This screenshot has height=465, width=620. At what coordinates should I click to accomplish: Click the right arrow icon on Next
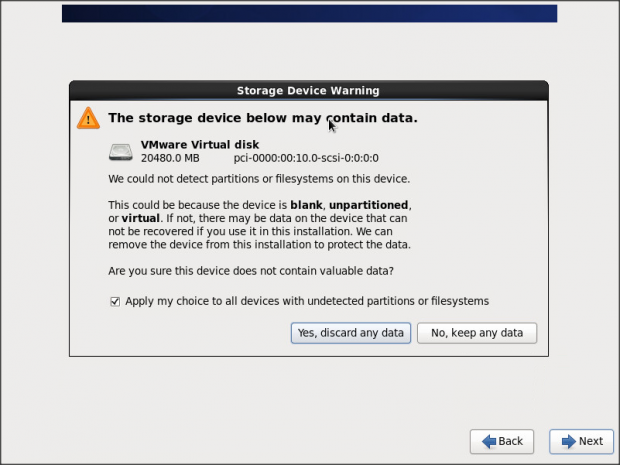coord(567,441)
